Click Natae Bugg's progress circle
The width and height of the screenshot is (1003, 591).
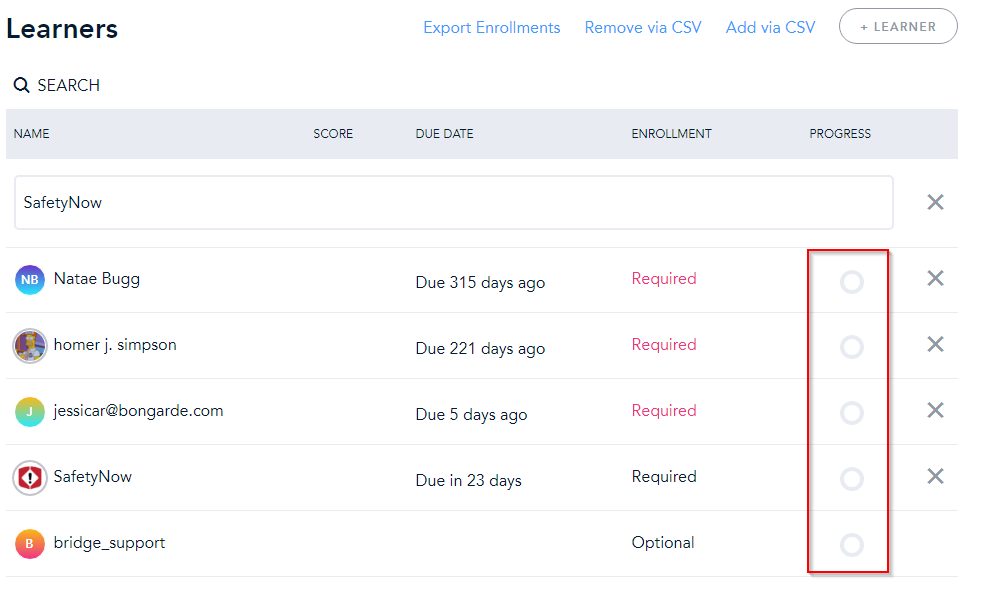coord(851,282)
